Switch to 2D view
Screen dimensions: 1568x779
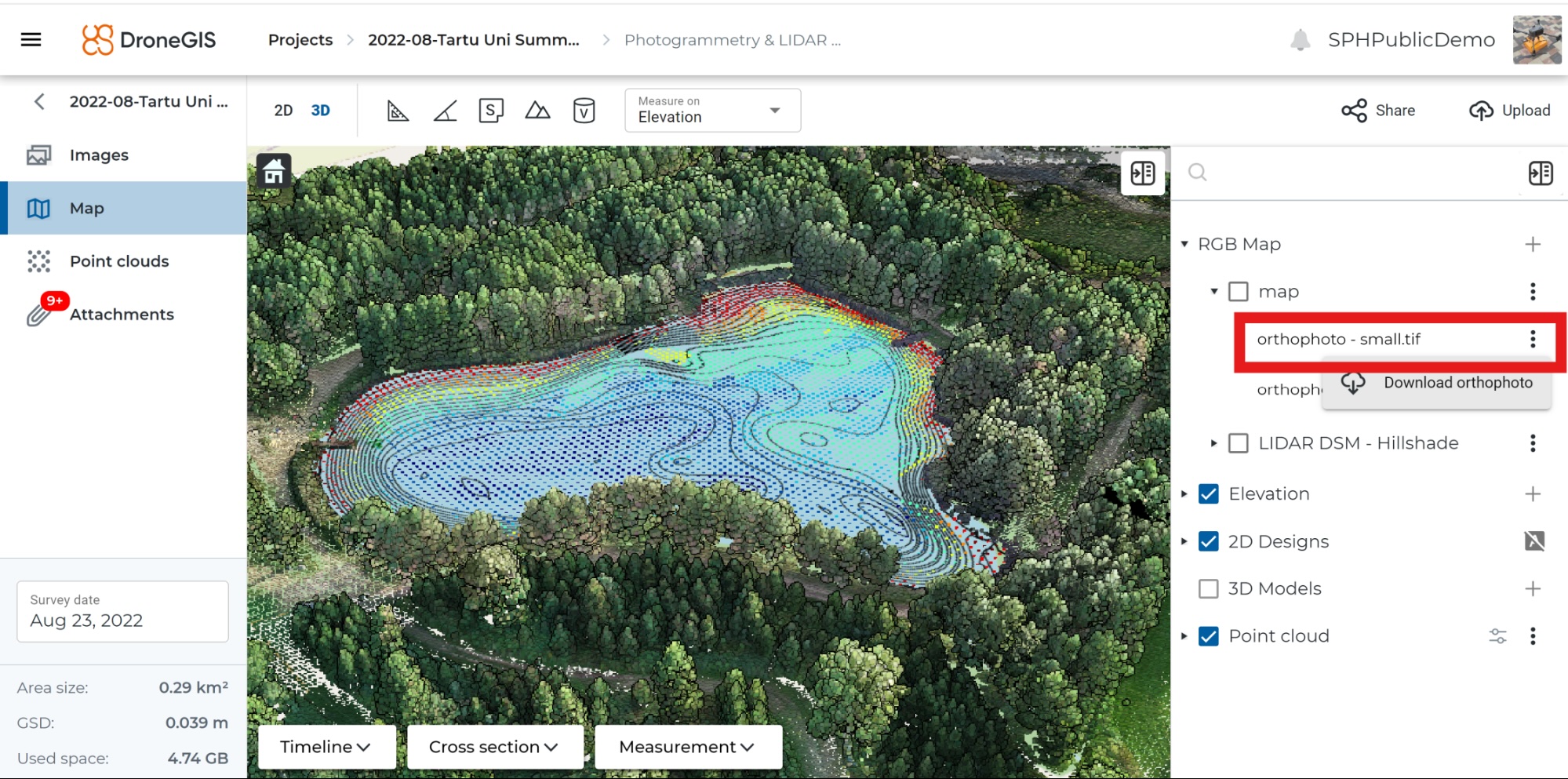[x=283, y=111]
